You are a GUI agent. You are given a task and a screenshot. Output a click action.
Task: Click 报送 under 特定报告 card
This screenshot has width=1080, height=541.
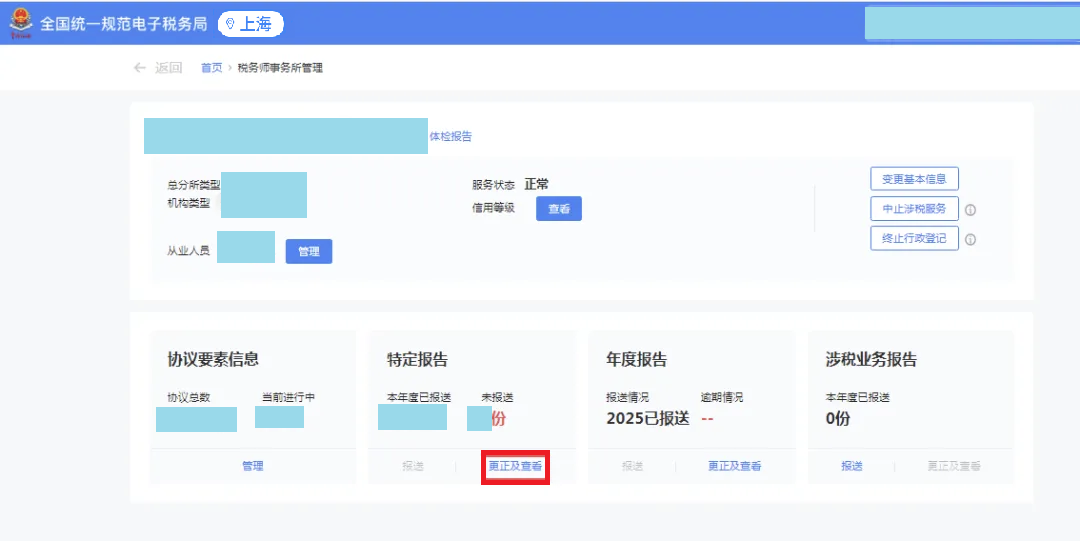click(x=412, y=467)
